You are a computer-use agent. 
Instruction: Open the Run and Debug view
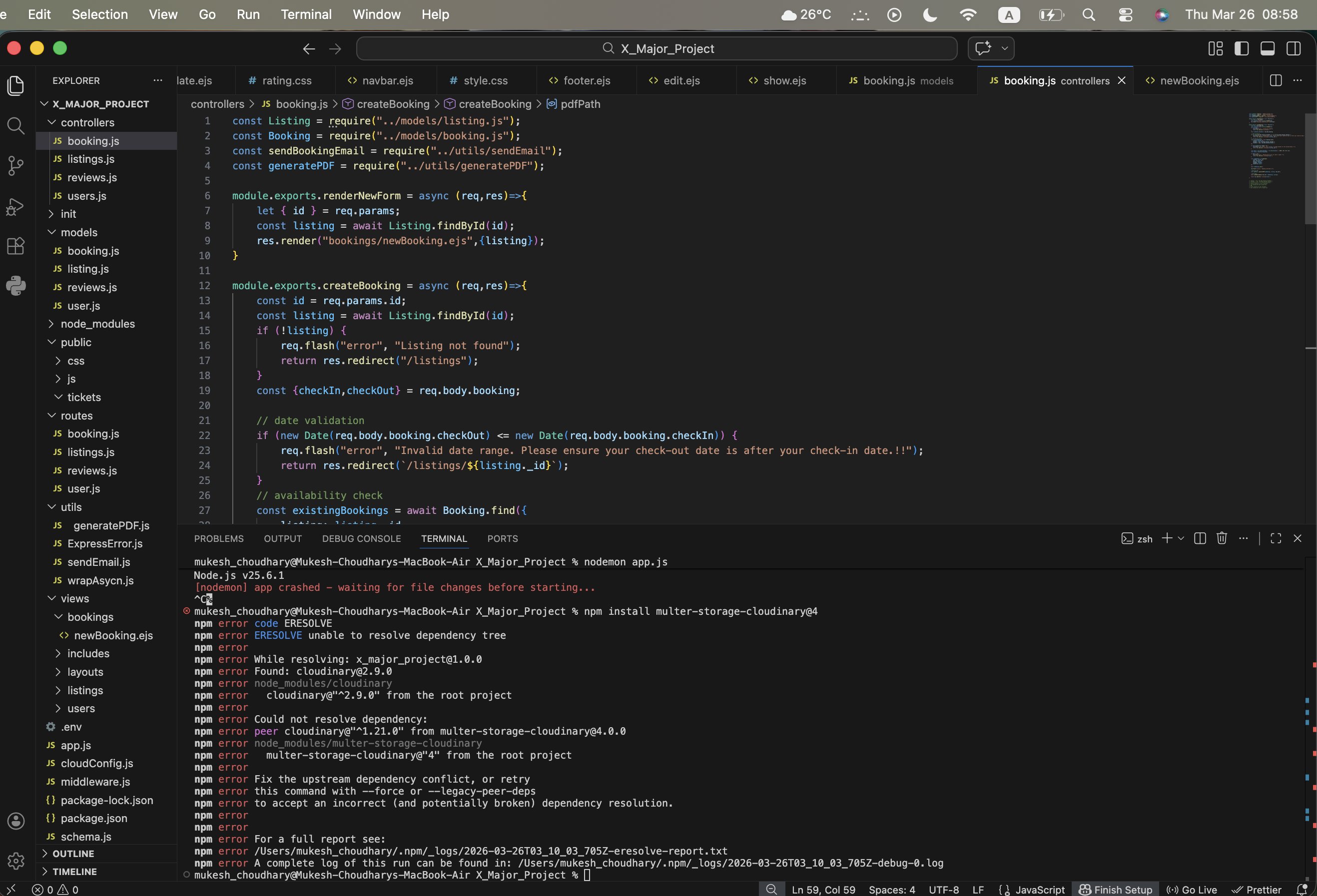pos(16,207)
